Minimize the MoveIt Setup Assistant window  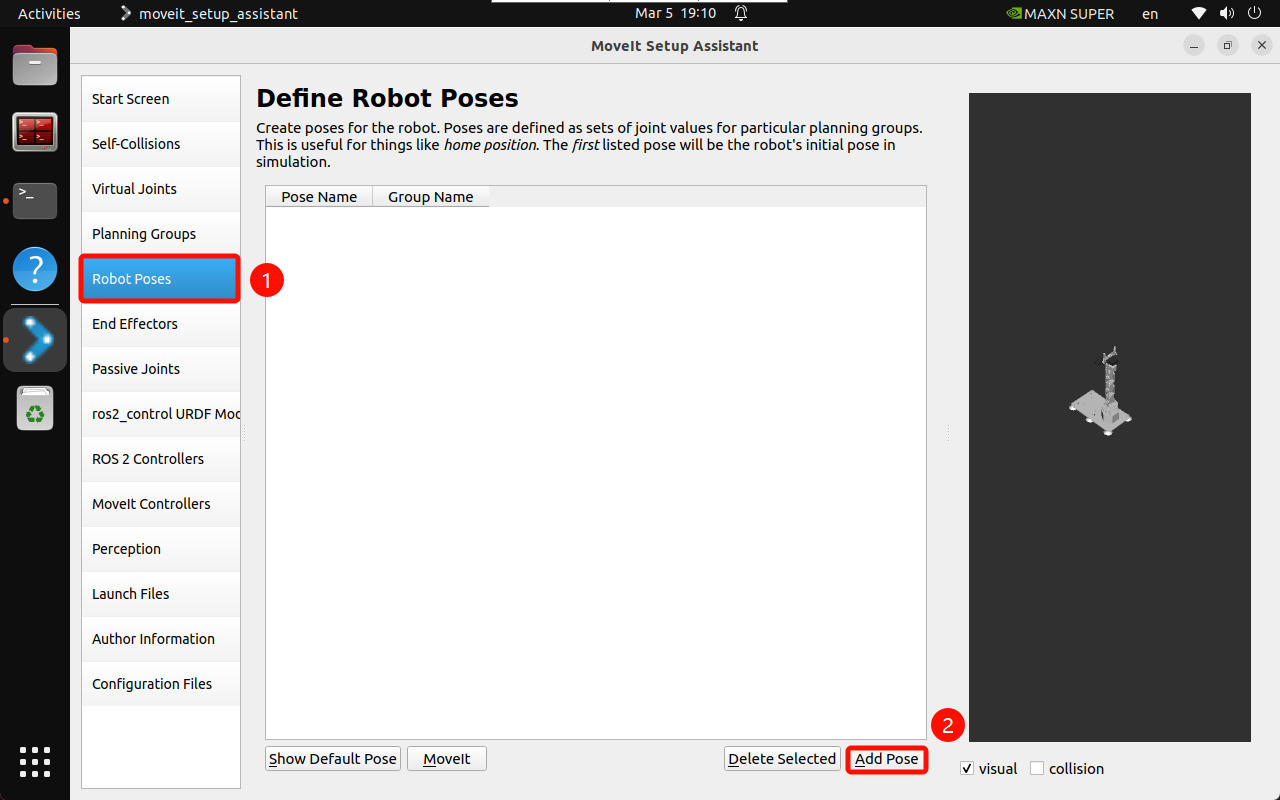(x=1194, y=46)
